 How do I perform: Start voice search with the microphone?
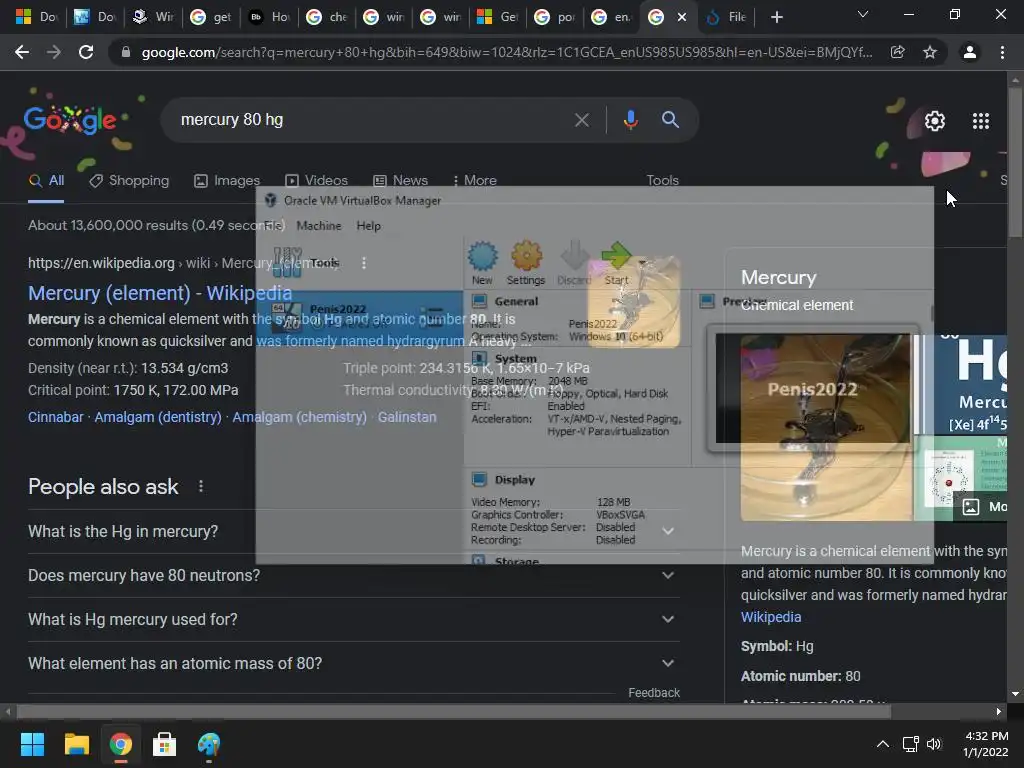630,120
